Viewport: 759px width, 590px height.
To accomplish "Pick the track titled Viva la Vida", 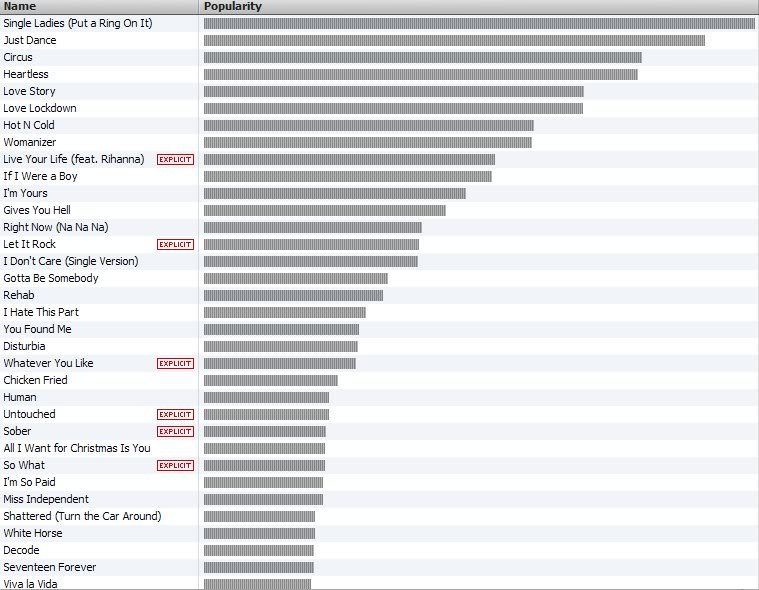I will [30, 584].
